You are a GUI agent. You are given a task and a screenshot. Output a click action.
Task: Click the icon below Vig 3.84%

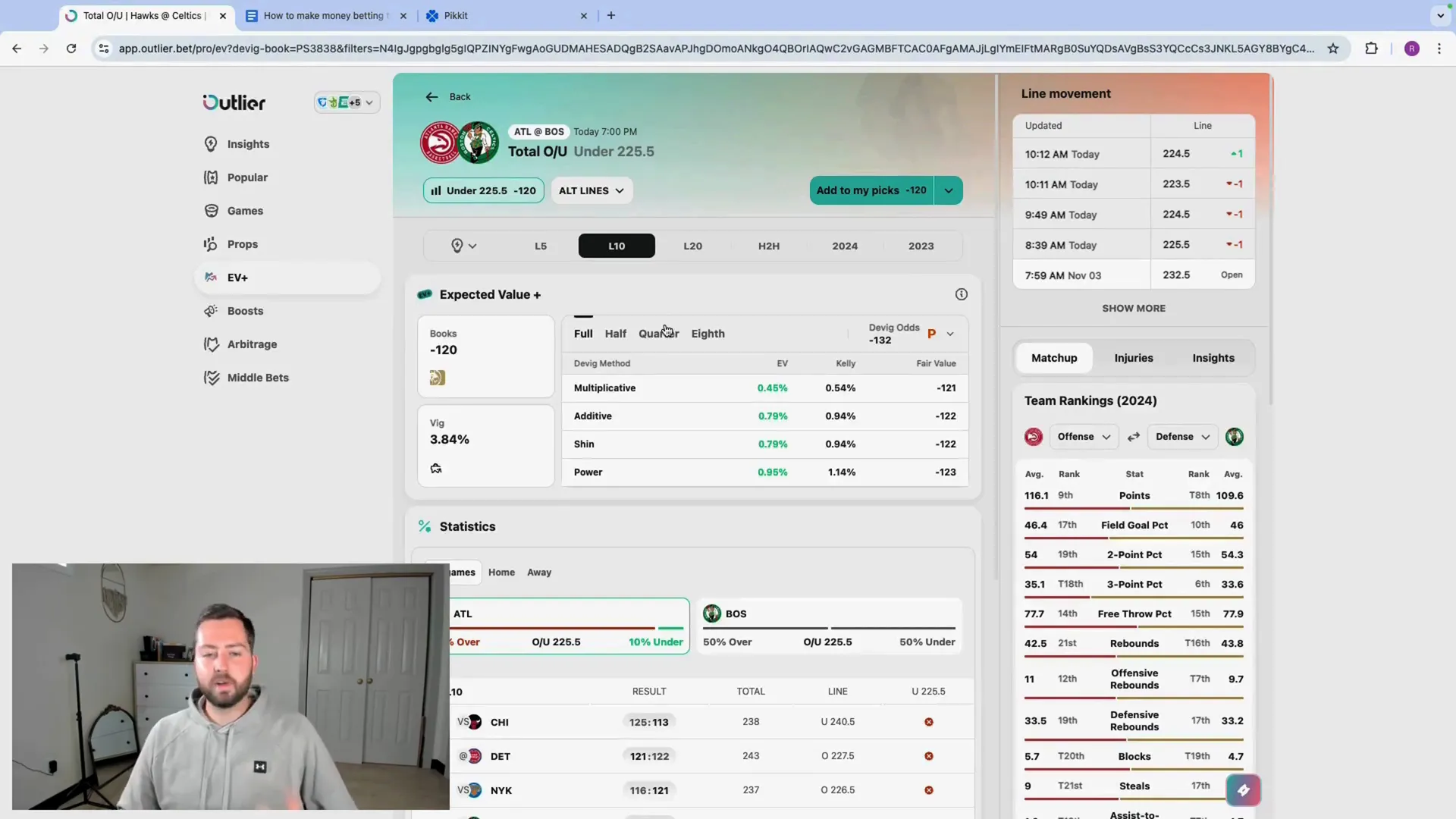436,469
